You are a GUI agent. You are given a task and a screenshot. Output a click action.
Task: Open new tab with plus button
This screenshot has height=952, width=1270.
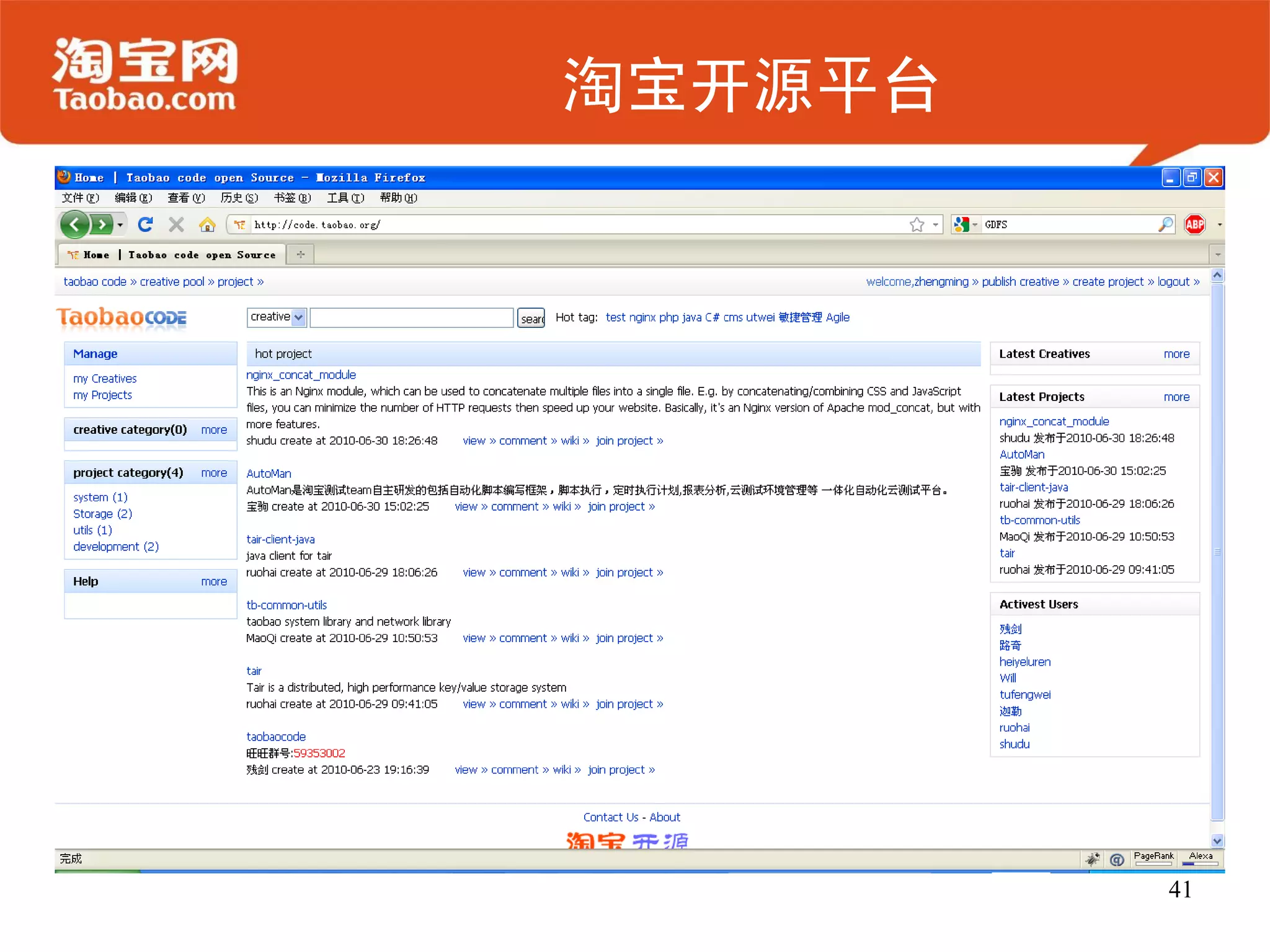click(301, 254)
